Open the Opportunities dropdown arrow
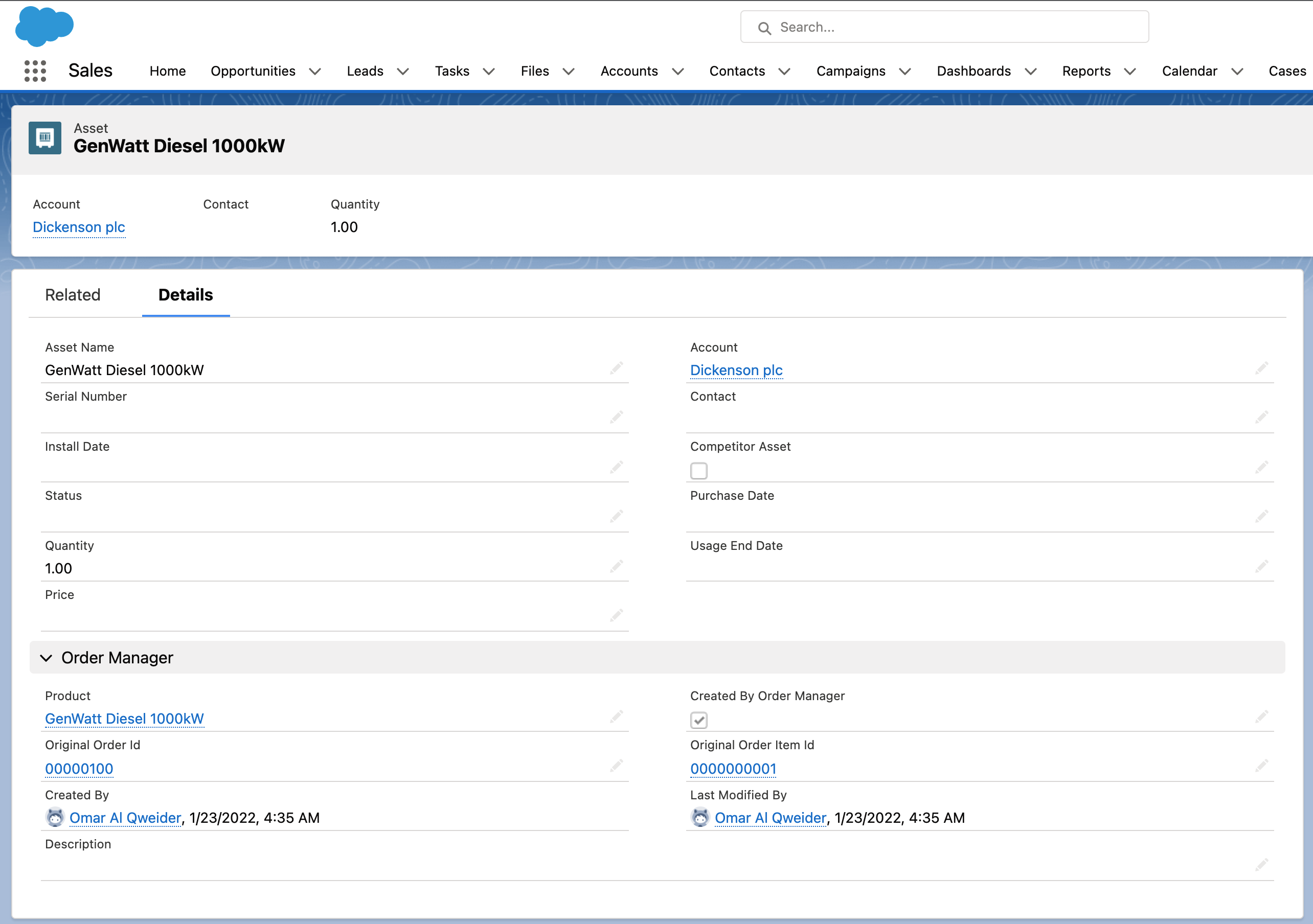1313x924 pixels. click(315, 72)
